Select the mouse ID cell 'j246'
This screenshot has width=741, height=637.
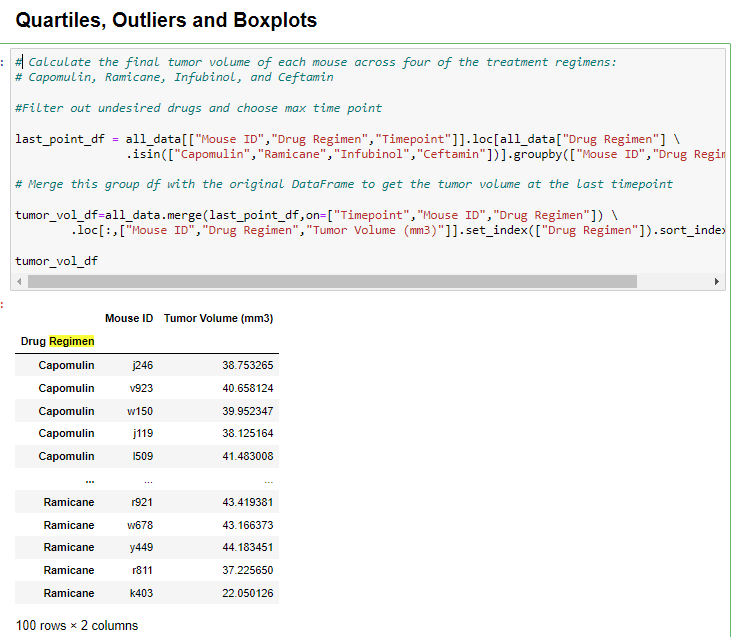[143, 365]
